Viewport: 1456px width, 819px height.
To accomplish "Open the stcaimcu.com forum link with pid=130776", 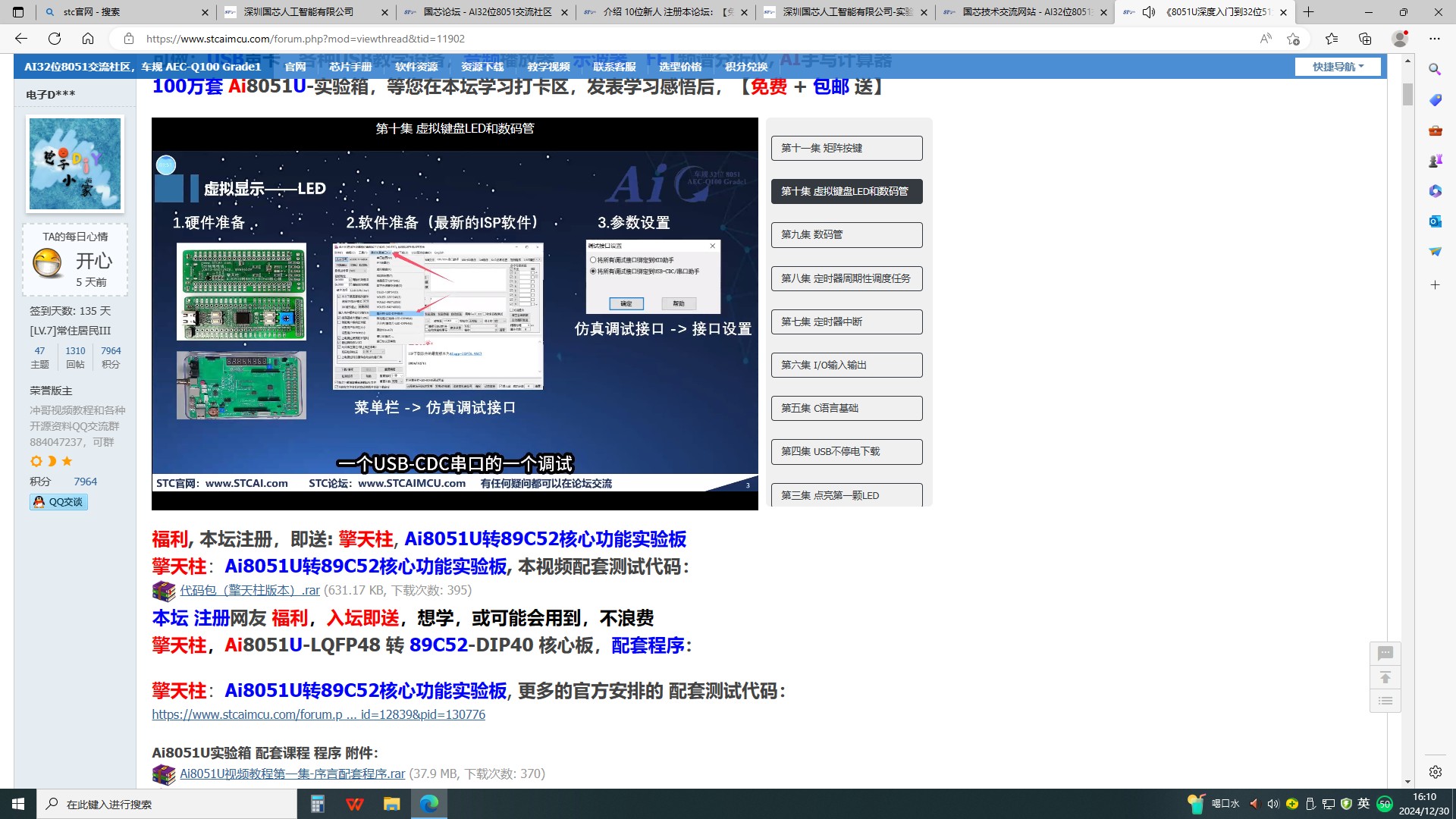I will 318,714.
